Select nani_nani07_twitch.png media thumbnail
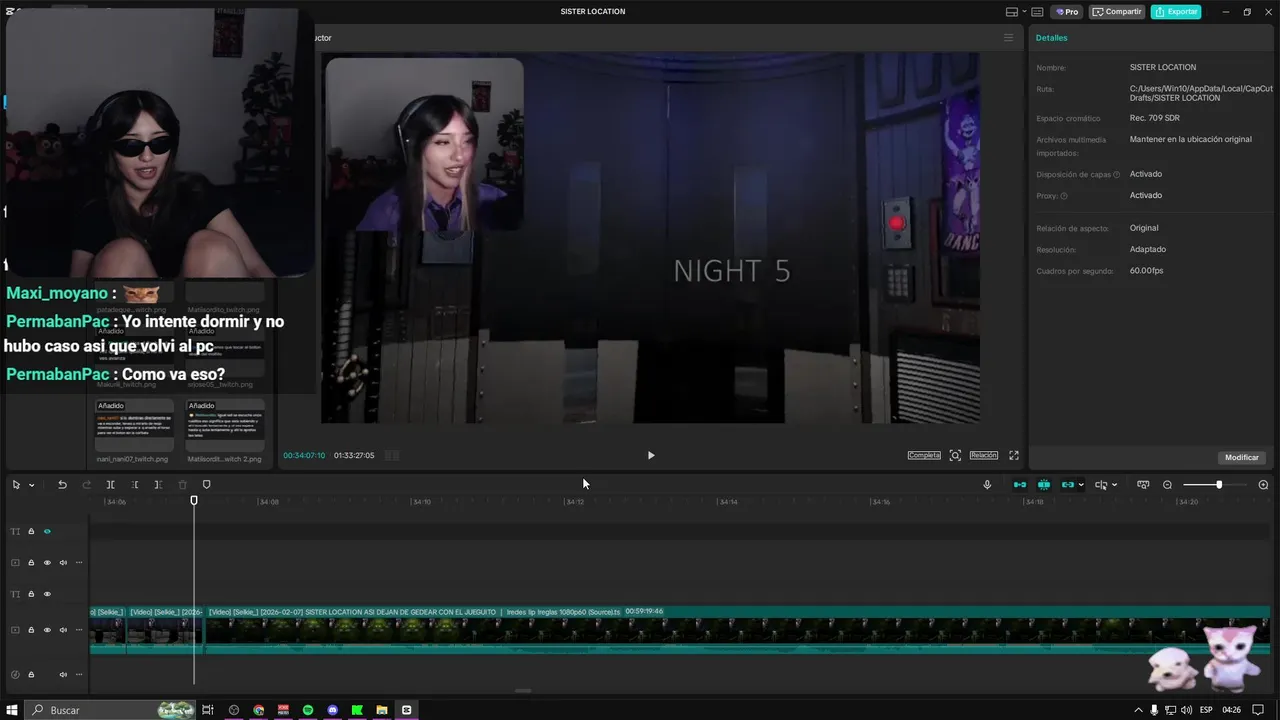The width and height of the screenshot is (1280, 720). coord(134,426)
